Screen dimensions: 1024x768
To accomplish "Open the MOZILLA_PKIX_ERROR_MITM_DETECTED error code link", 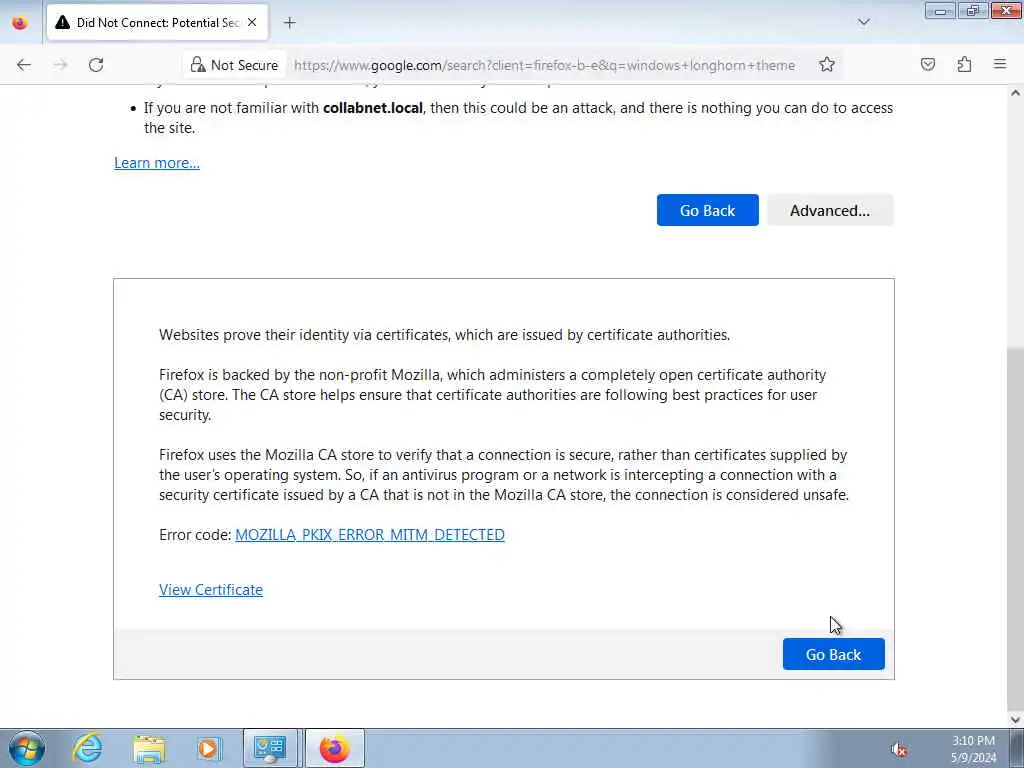I will tap(370, 535).
